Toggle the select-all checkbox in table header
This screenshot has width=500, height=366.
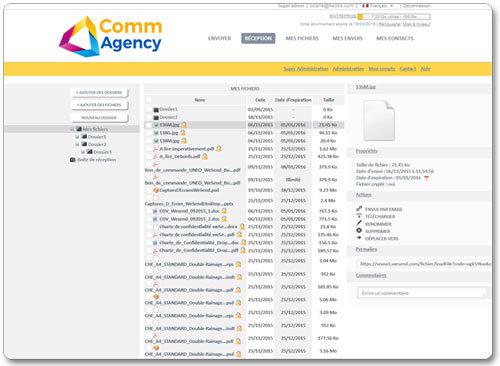(x=149, y=100)
